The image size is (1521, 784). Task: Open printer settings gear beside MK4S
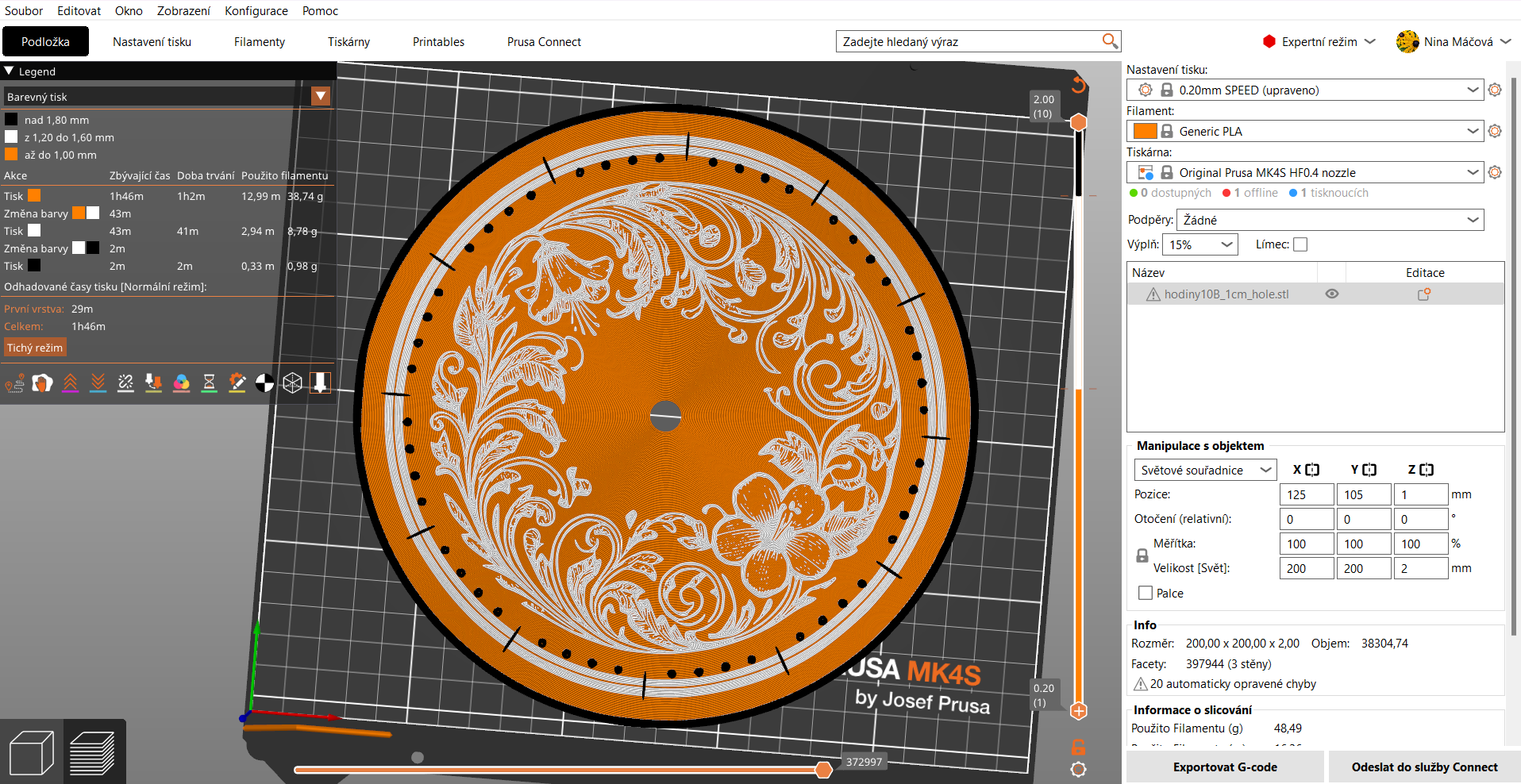pyautogui.click(x=1495, y=172)
